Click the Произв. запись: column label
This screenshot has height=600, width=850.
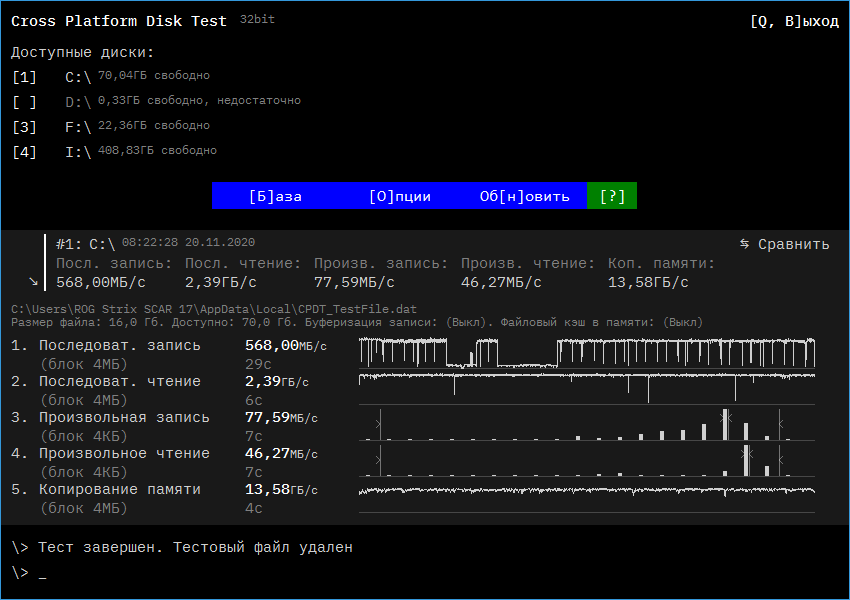click(x=381, y=263)
